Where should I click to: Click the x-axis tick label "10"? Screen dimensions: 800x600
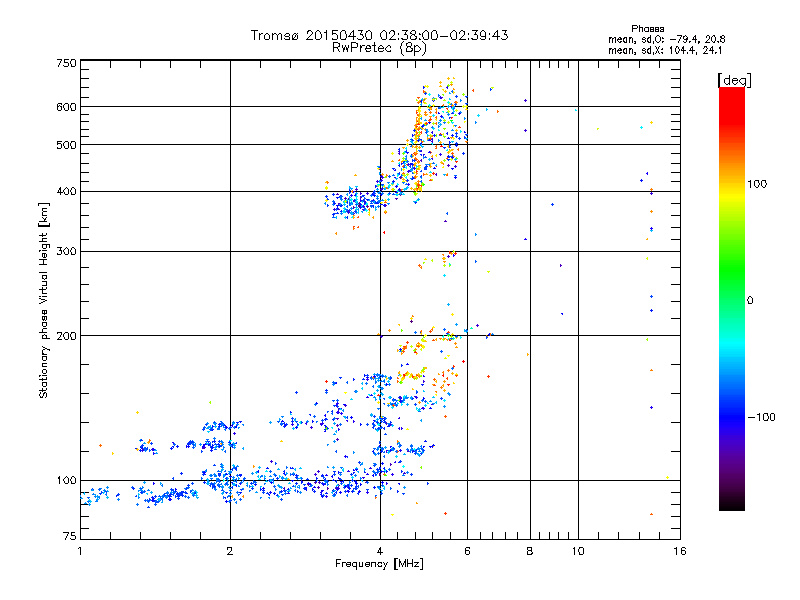click(578, 551)
